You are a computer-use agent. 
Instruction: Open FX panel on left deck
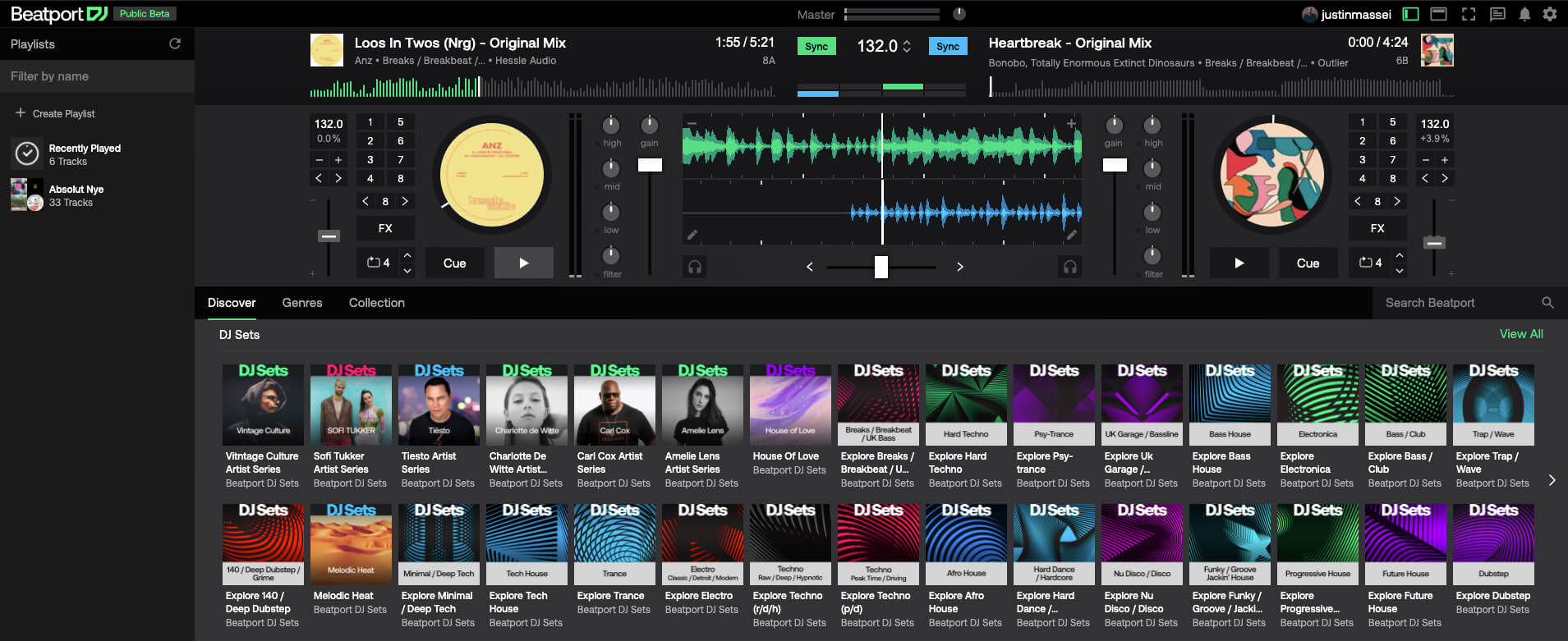(x=385, y=228)
